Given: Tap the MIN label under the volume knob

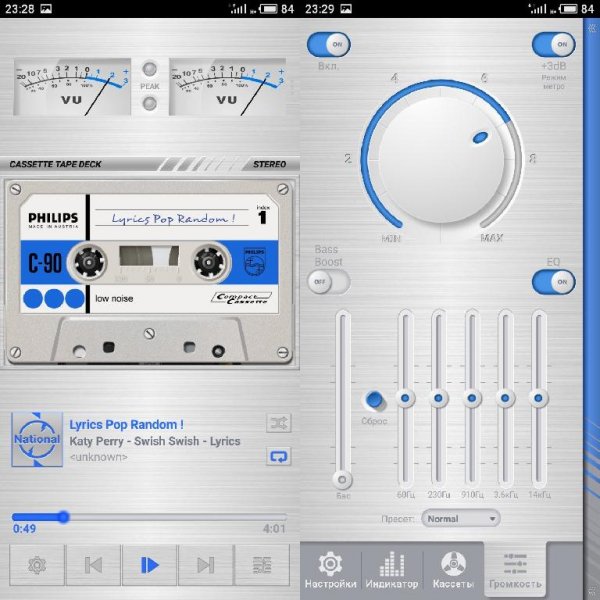Looking at the screenshot, I should 391,239.
